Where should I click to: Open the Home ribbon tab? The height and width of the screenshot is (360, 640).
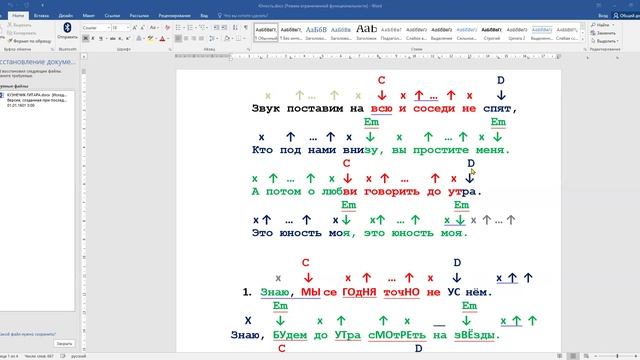(18, 16)
